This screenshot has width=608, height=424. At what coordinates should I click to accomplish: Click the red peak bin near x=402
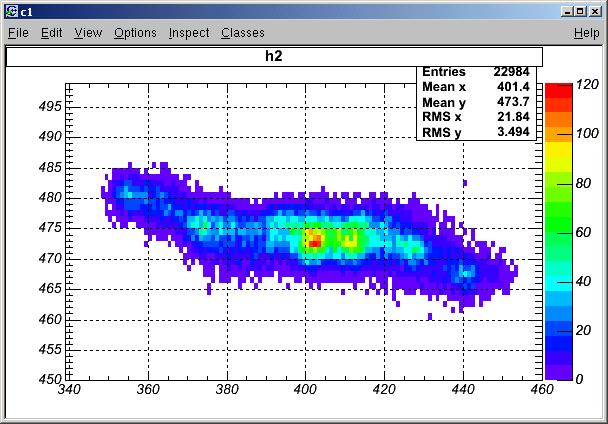pos(314,243)
